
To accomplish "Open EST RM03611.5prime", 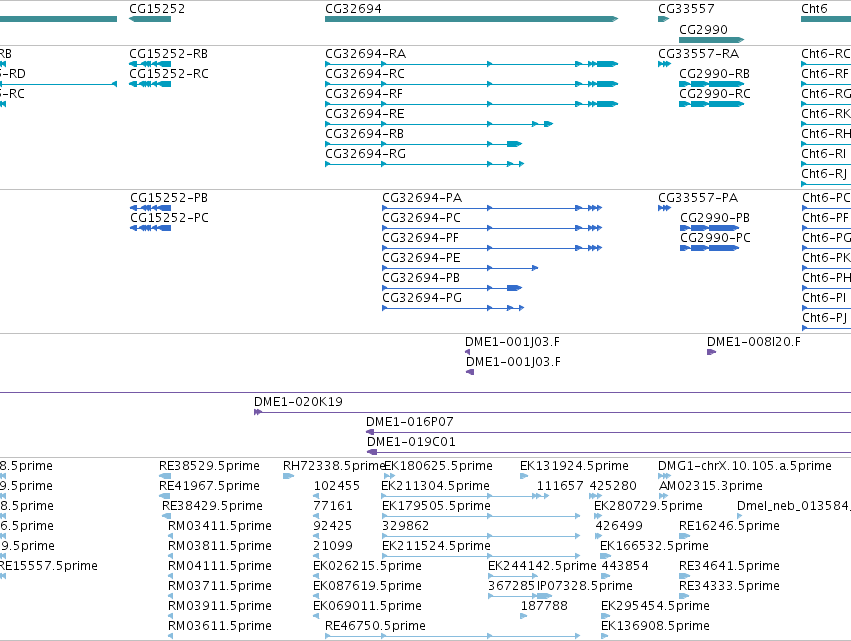I will tap(220, 627).
